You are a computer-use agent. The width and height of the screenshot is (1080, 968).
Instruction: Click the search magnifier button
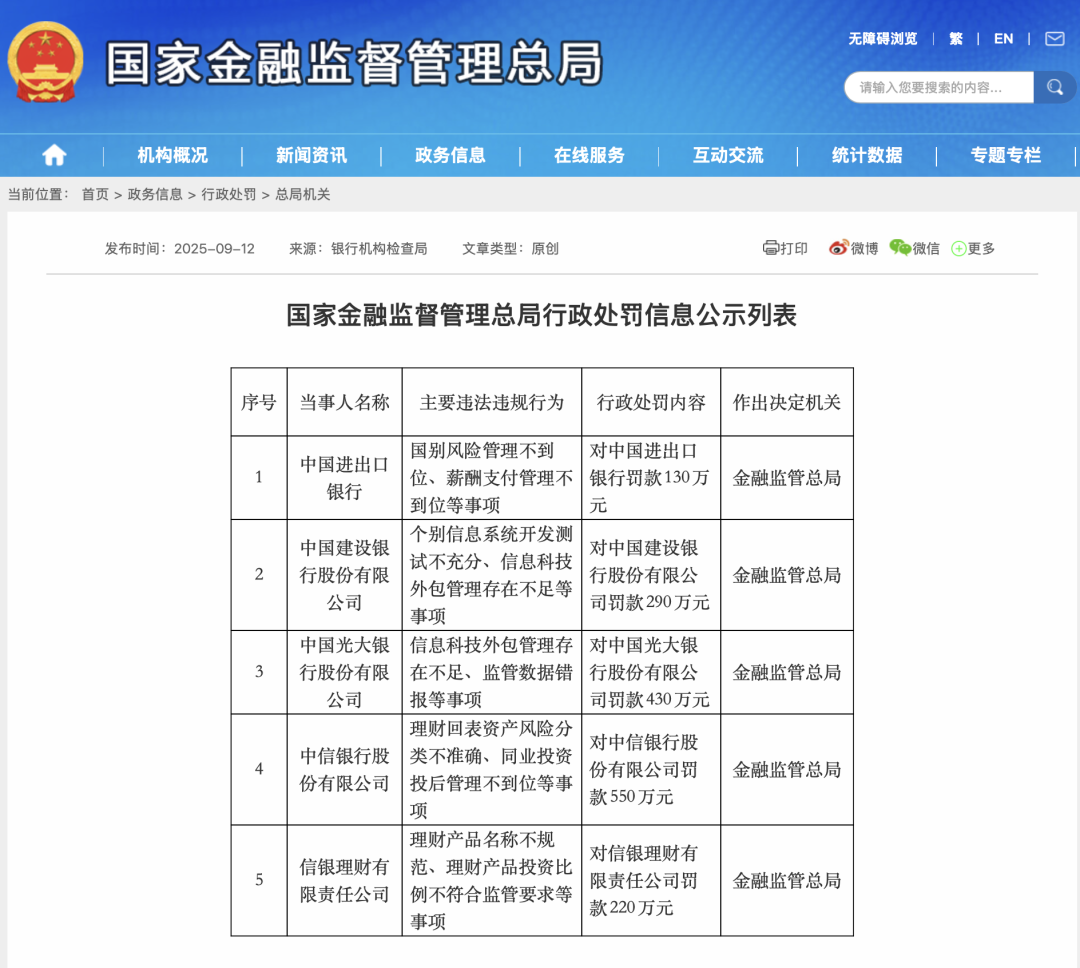coord(1054,88)
